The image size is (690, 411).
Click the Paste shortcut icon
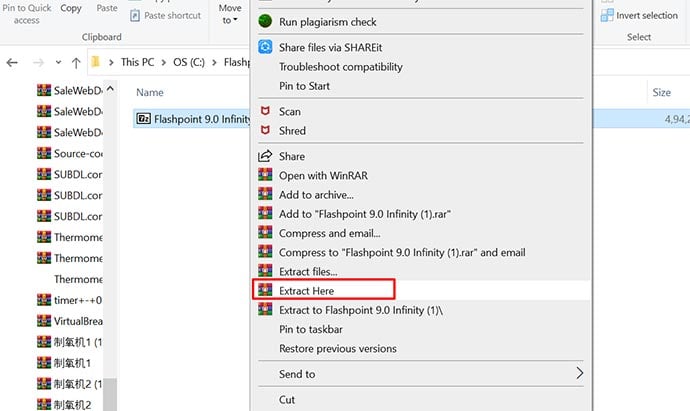point(135,15)
